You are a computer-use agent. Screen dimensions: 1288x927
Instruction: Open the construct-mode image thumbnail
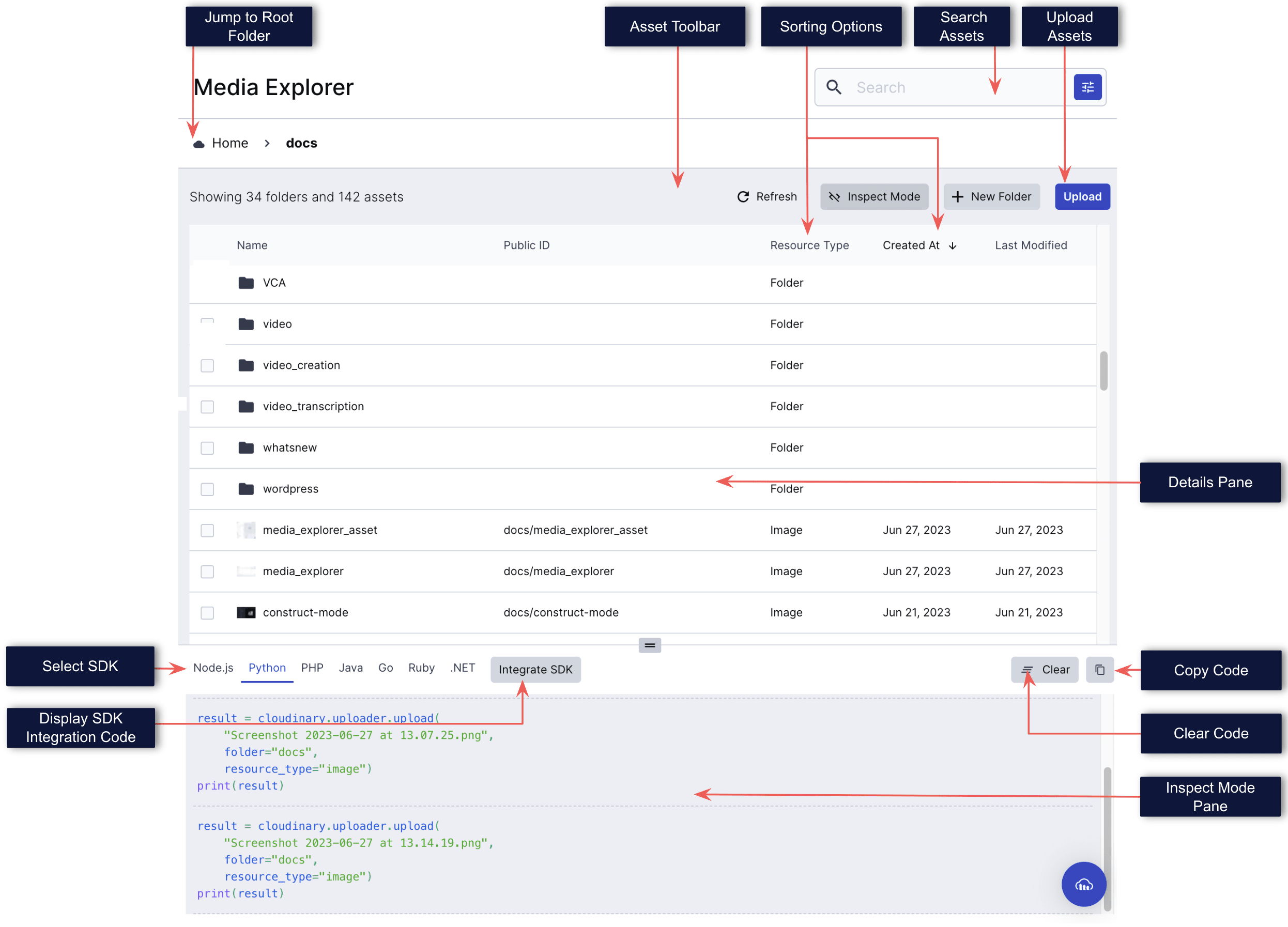coord(246,612)
